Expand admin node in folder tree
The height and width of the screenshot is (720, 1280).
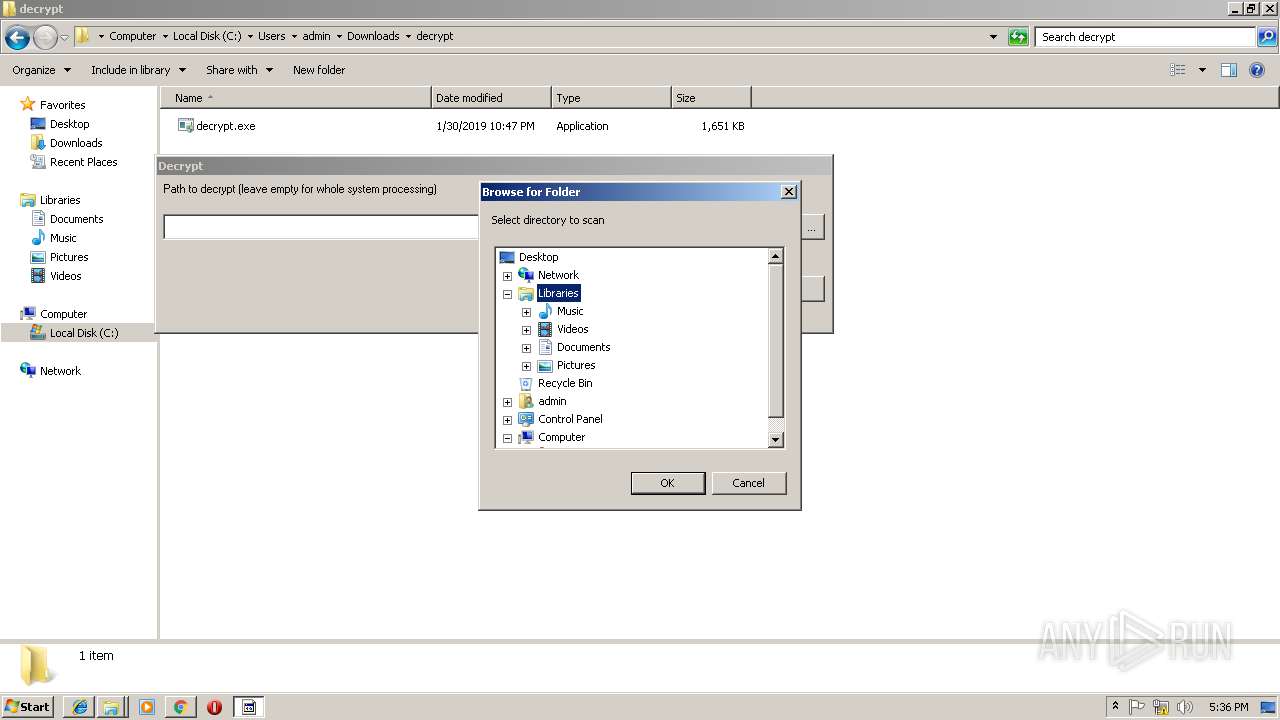coord(507,402)
